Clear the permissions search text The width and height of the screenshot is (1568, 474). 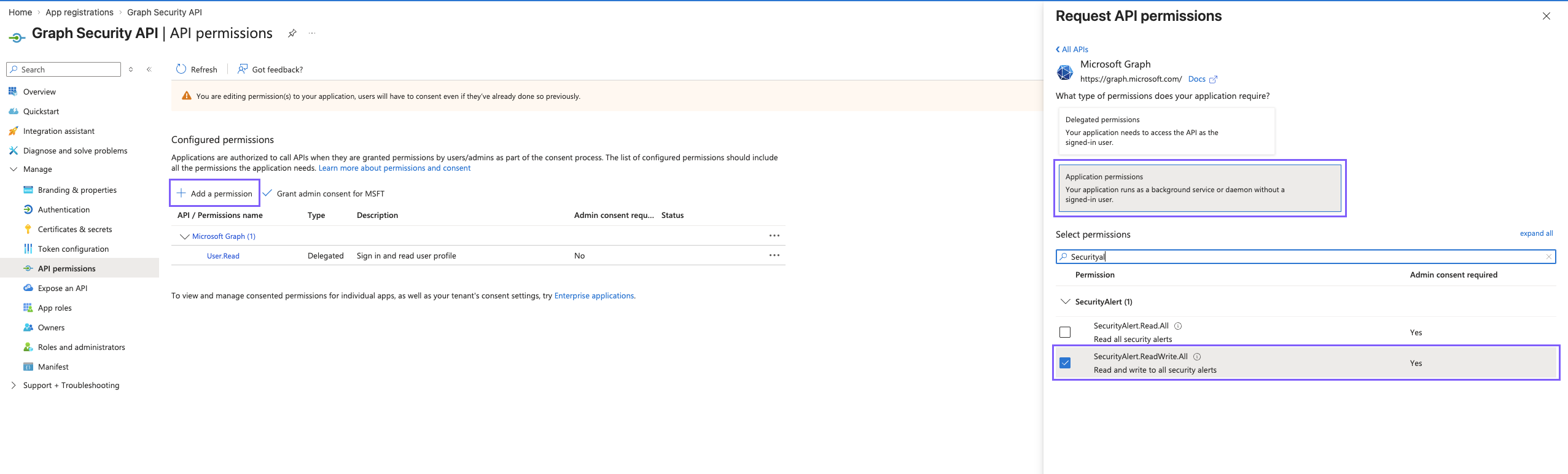(1548, 257)
